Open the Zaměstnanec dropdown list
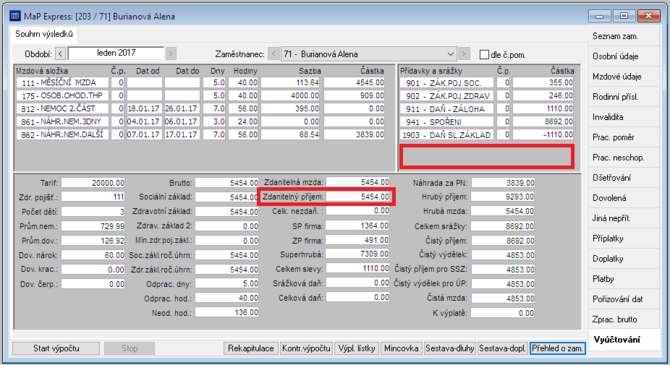The image size is (670, 365). click(x=450, y=54)
